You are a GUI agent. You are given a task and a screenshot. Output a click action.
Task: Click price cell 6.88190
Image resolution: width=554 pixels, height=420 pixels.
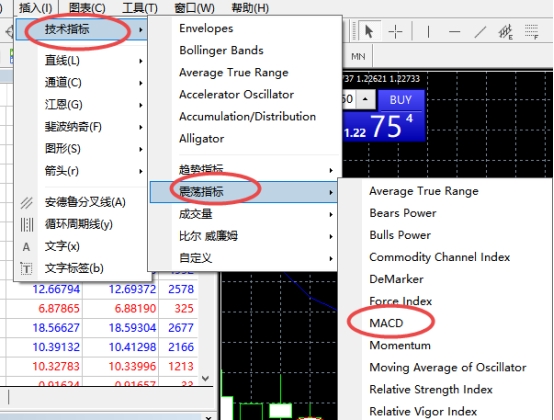click(135, 309)
